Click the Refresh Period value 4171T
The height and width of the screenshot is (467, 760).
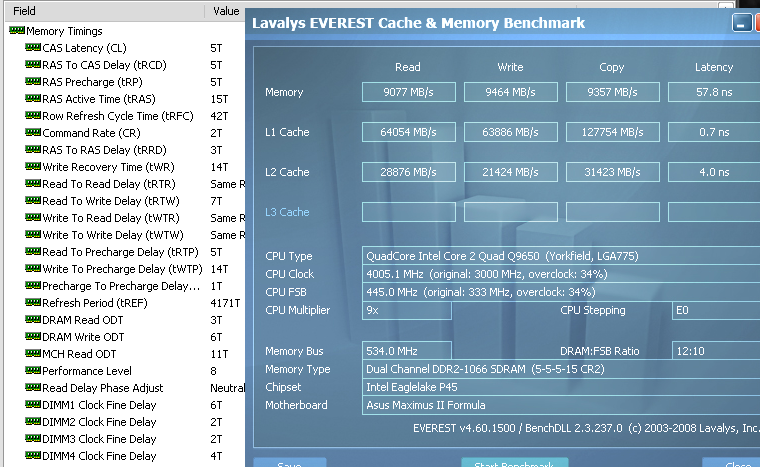click(225, 303)
